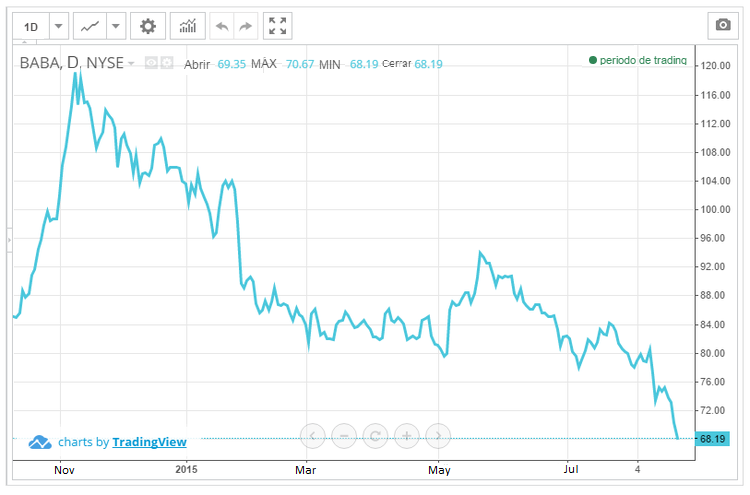Open the chart settings gear
This screenshot has height=495, width=750.
147,26
